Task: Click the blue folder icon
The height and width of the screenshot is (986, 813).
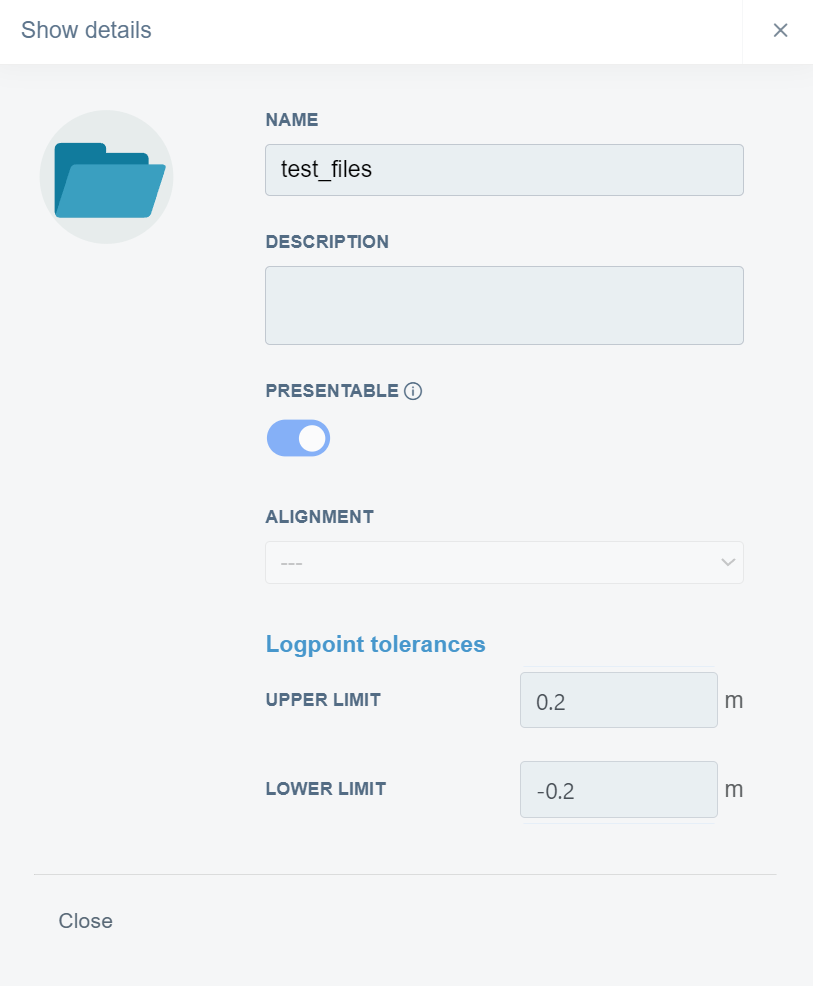Action: coord(107,178)
